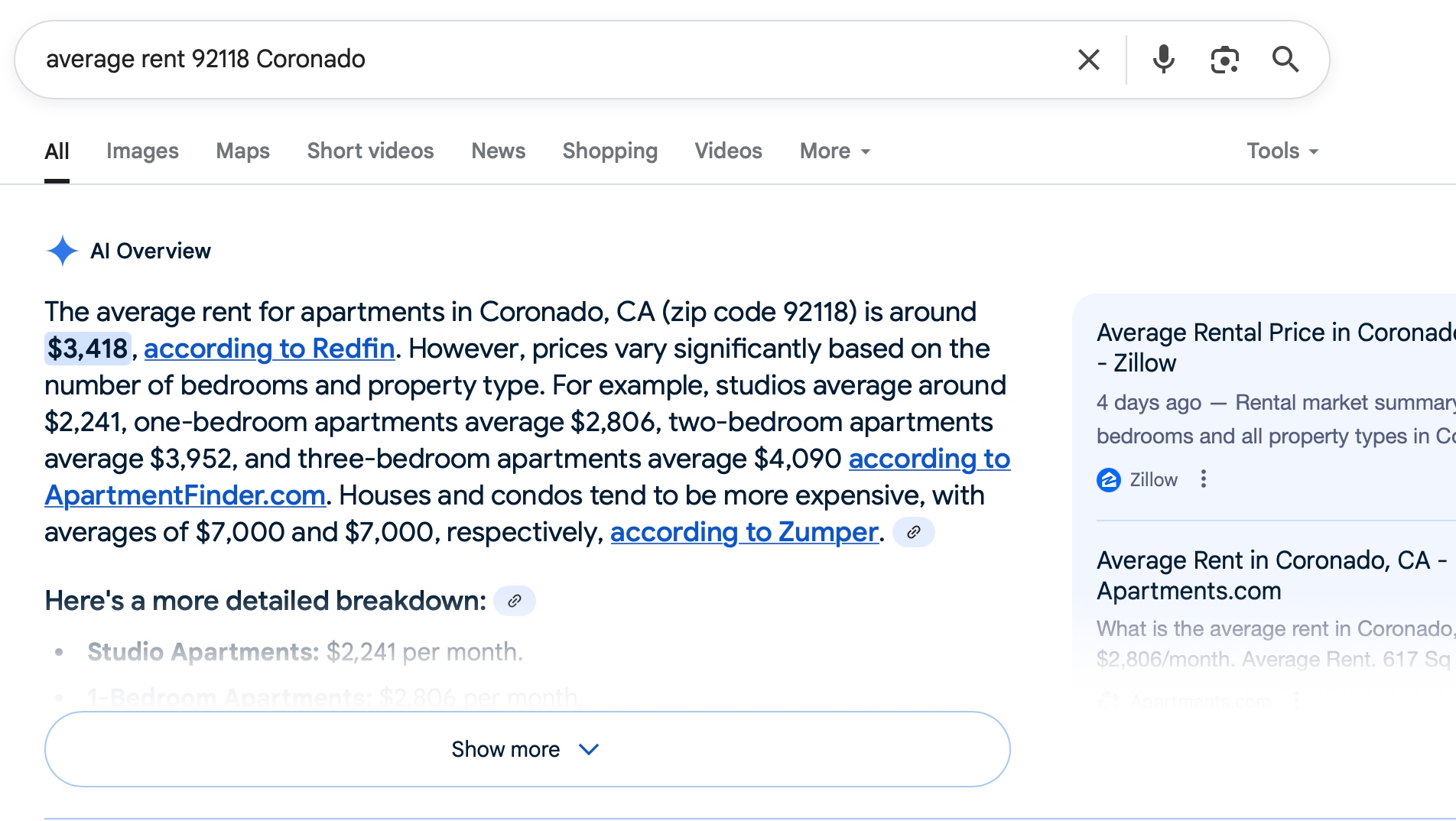1456x821 pixels.
Task: Click the magnifying glass search icon
Action: [x=1285, y=60]
